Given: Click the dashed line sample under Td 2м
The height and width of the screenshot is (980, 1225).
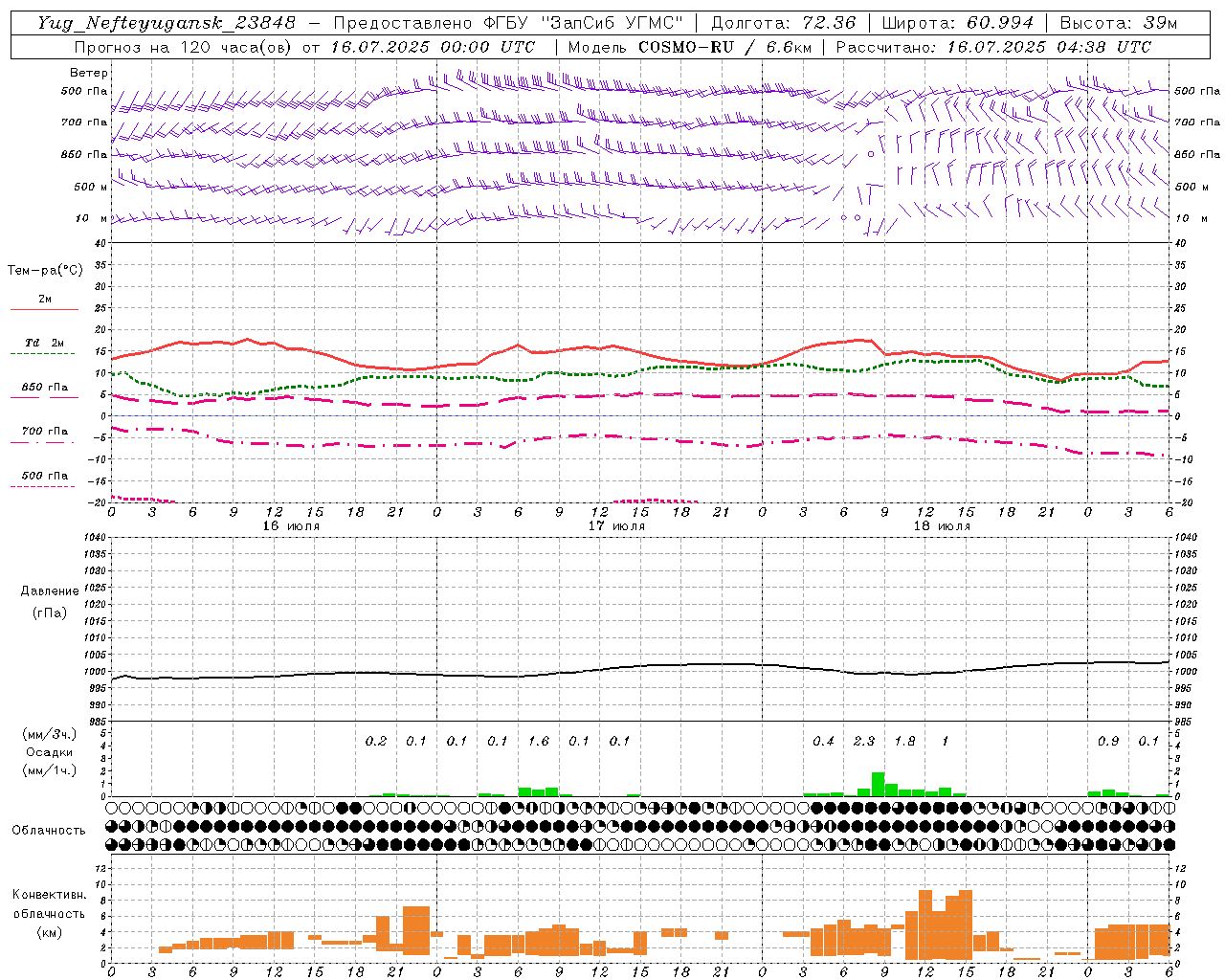Looking at the screenshot, I should pyautogui.click(x=42, y=354).
